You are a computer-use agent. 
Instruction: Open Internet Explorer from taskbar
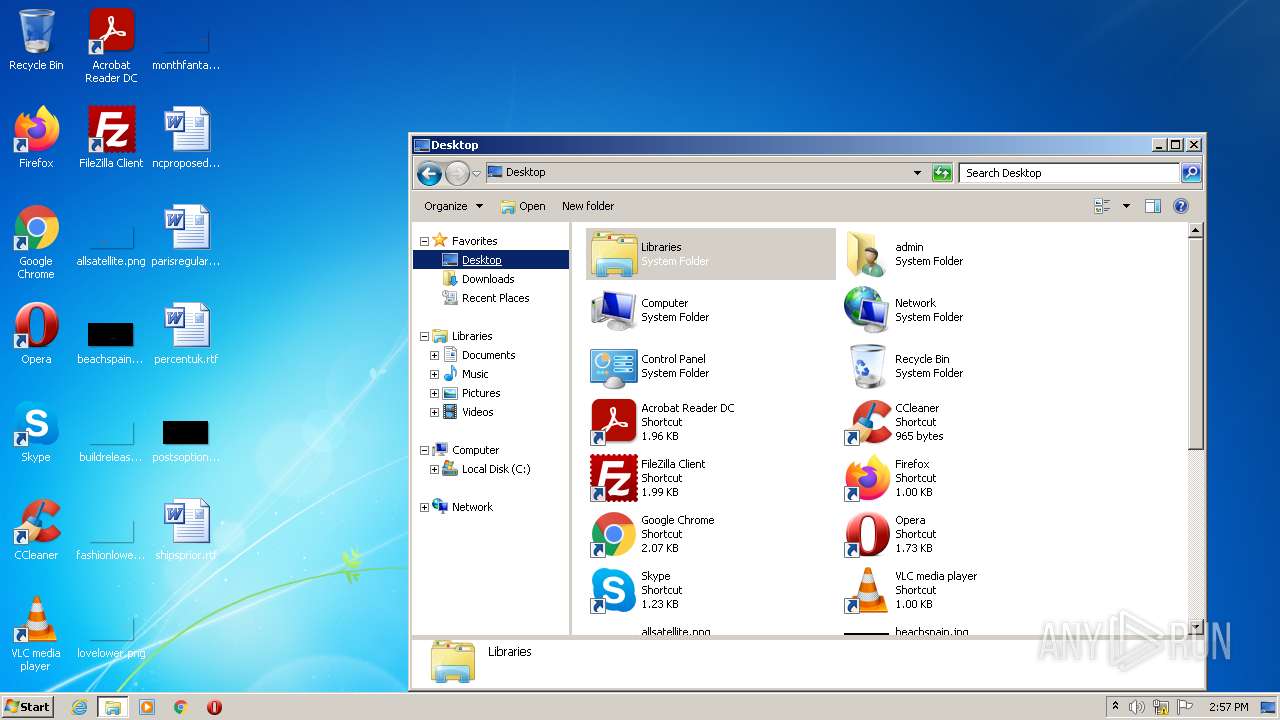tap(79, 707)
